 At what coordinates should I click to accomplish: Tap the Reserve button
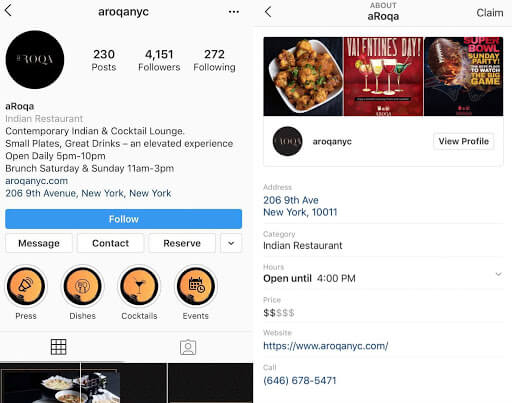coord(182,243)
